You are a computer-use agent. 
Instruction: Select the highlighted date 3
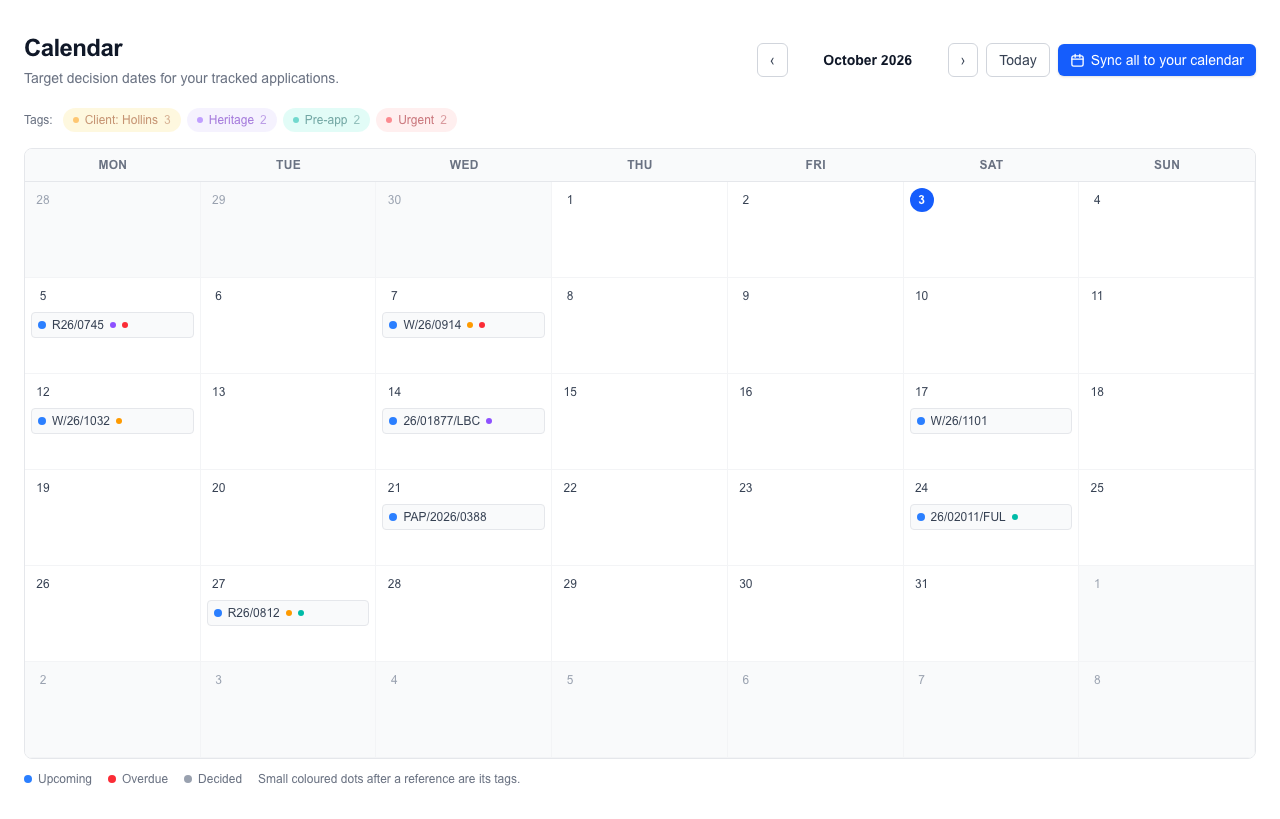(922, 200)
